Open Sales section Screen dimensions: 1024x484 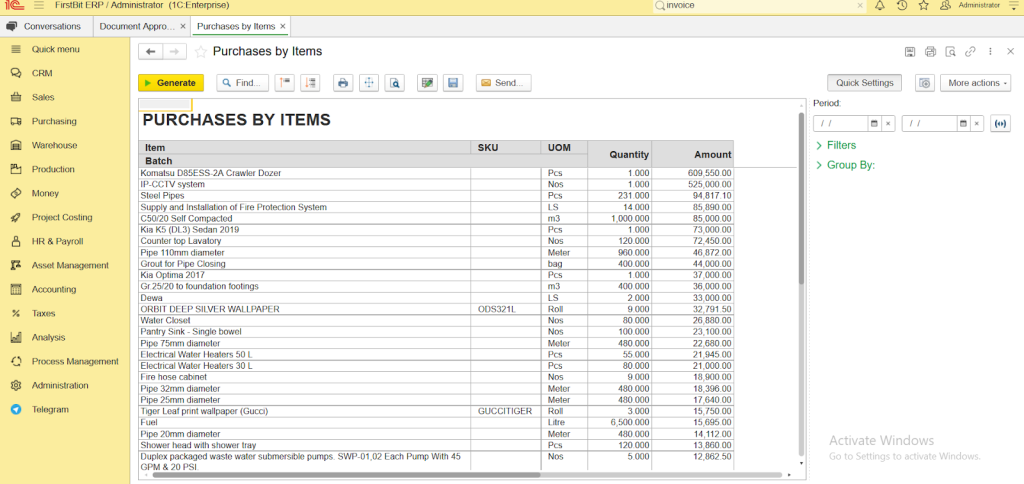(43, 97)
